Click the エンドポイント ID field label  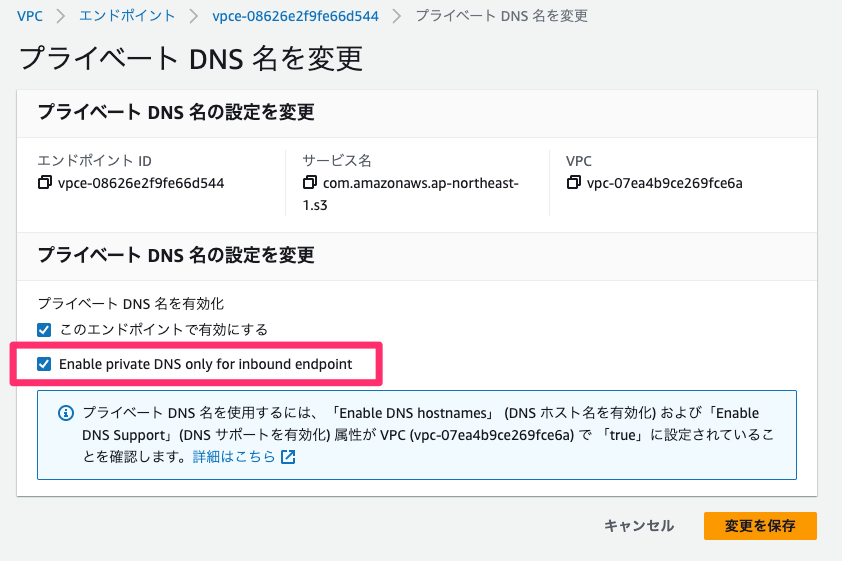95,161
